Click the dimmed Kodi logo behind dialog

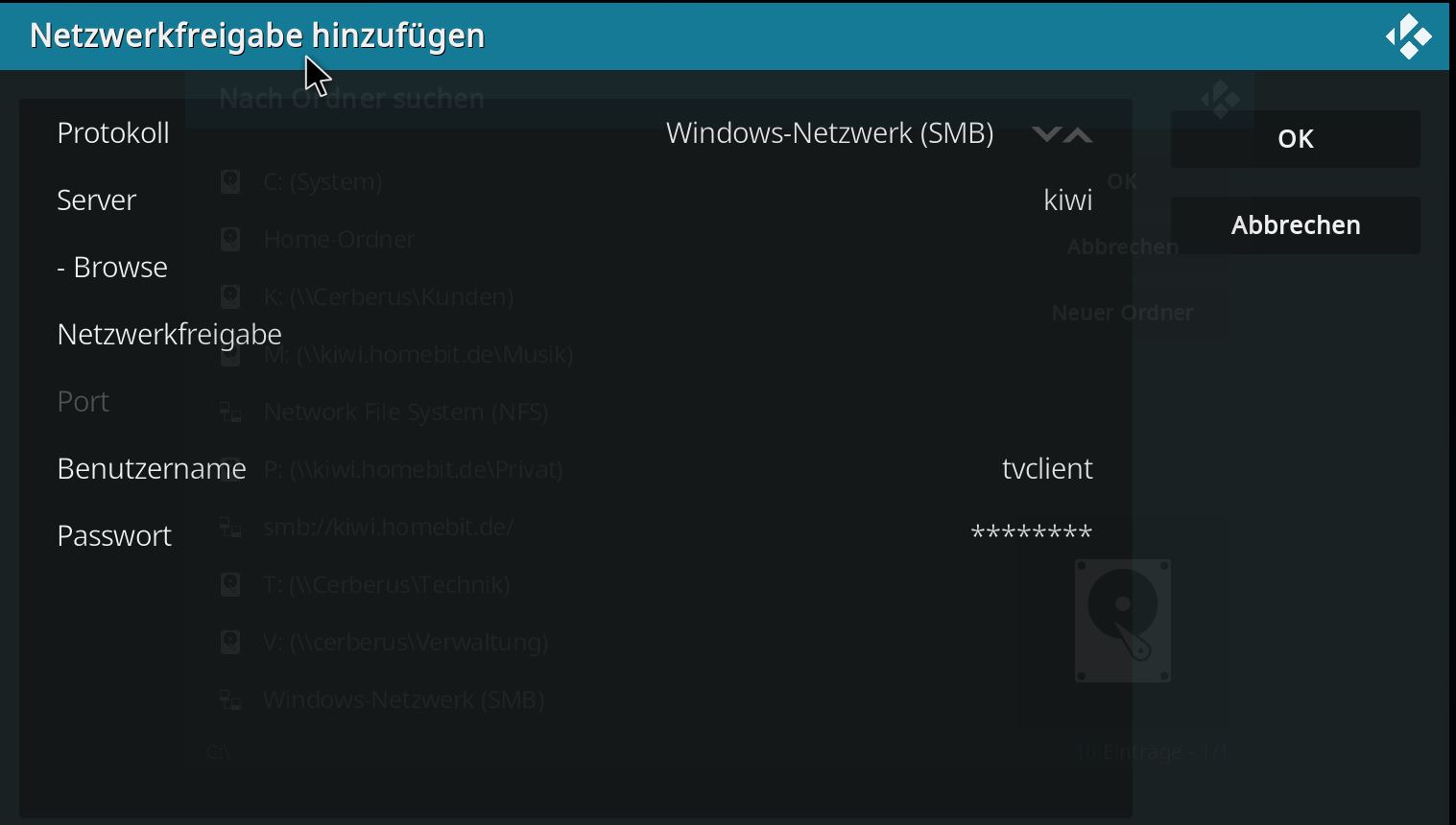tap(1220, 100)
